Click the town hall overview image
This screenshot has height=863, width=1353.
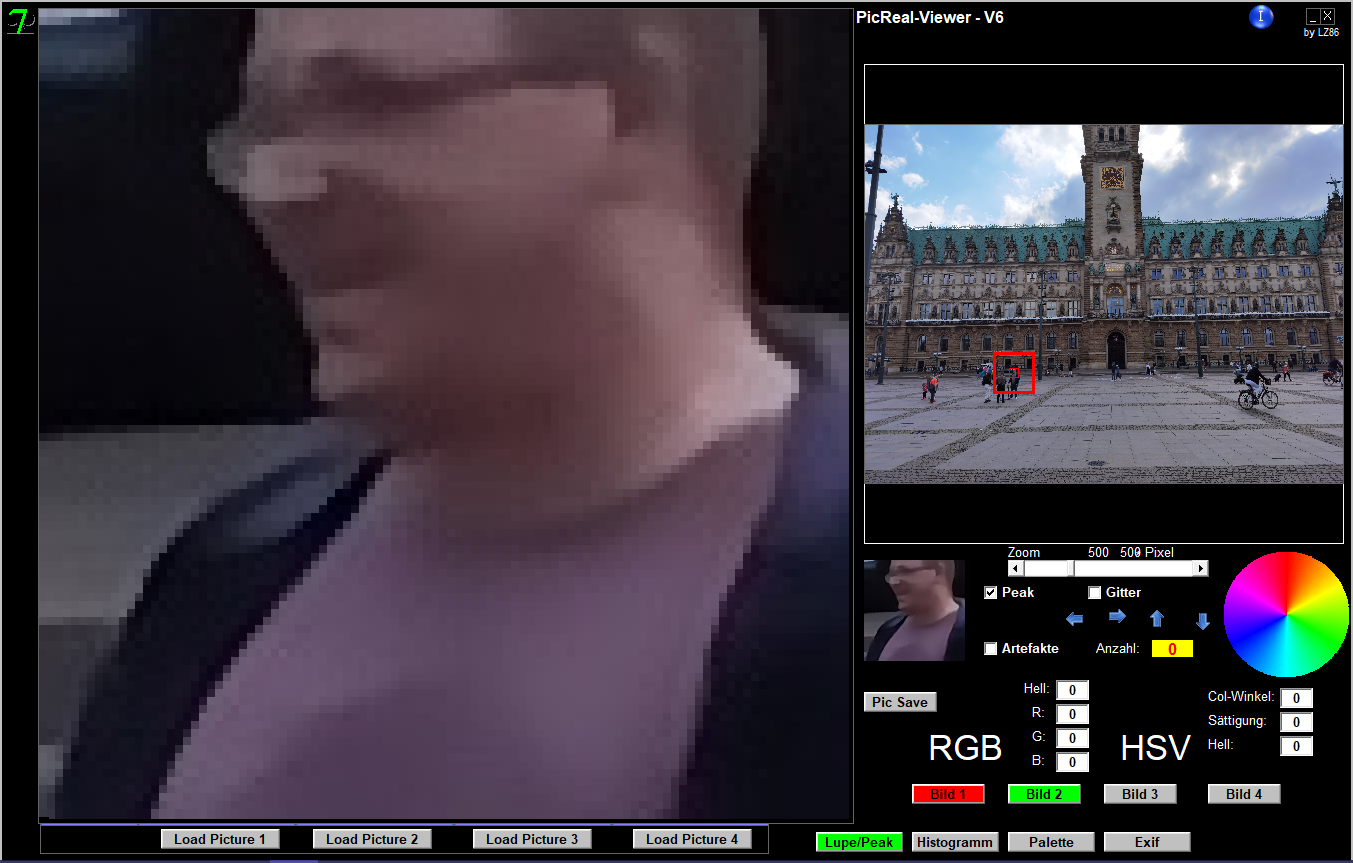click(1103, 304)
